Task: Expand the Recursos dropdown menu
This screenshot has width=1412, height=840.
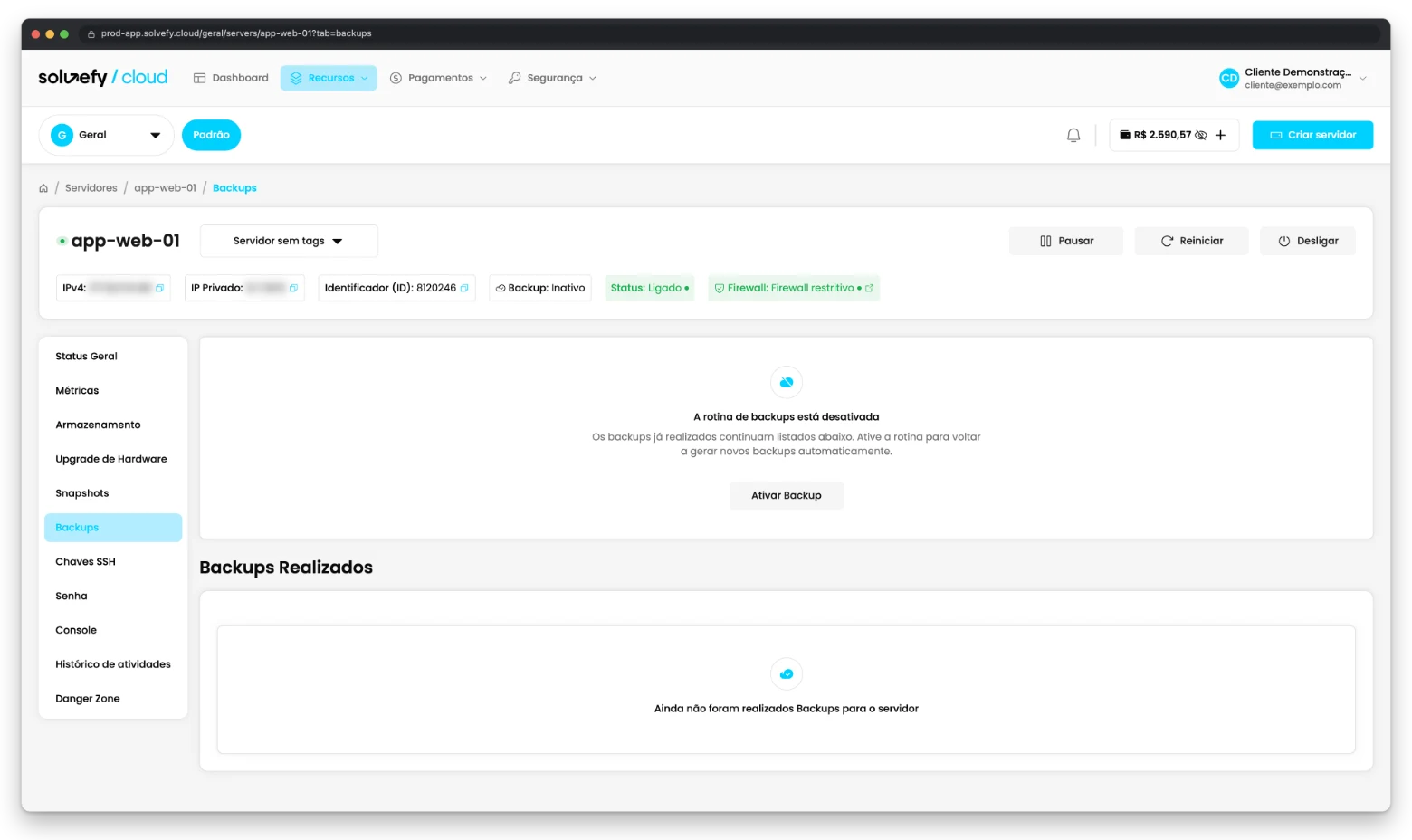Action: 329,78
